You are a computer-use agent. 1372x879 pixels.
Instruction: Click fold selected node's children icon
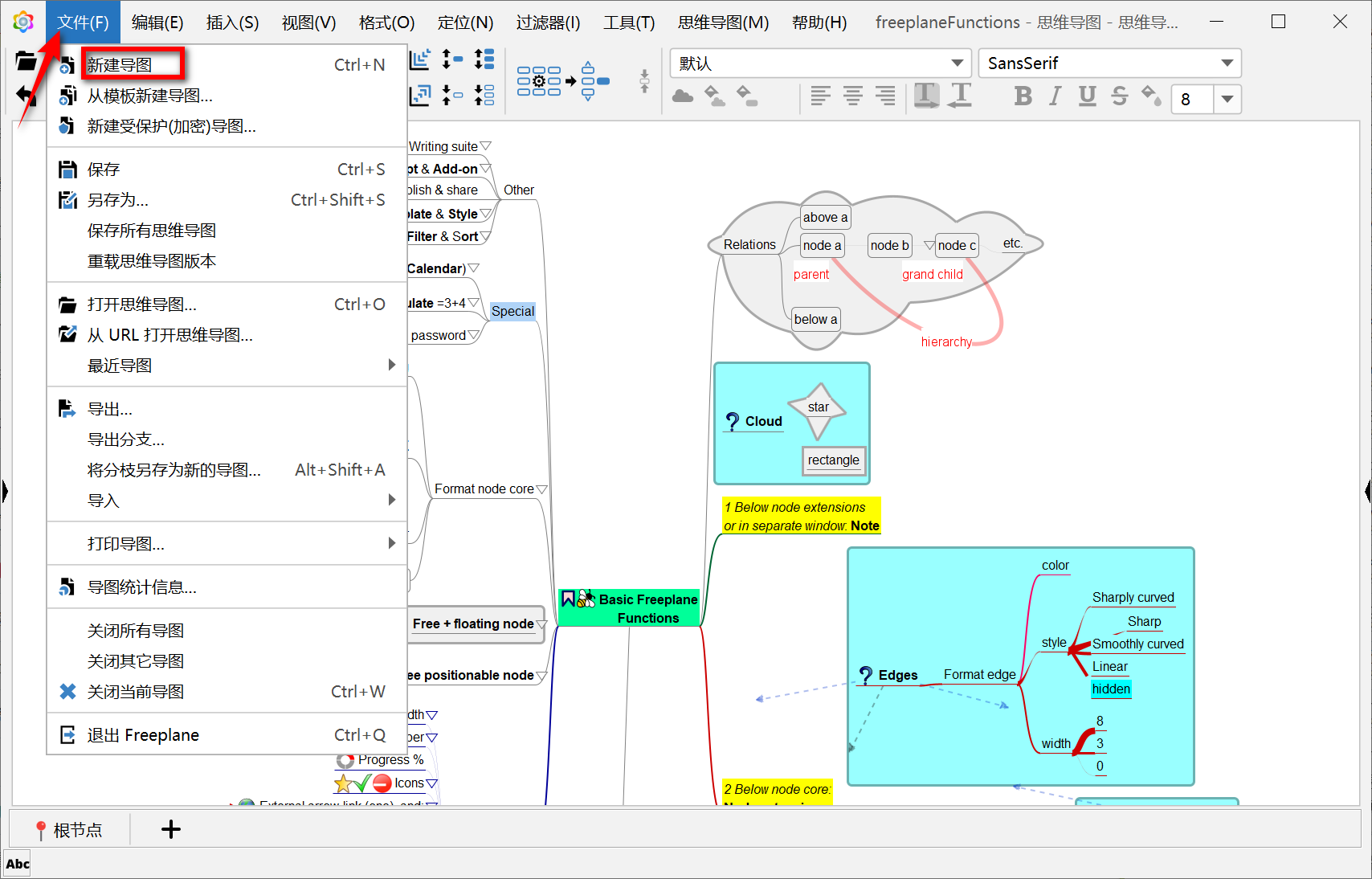452,96
